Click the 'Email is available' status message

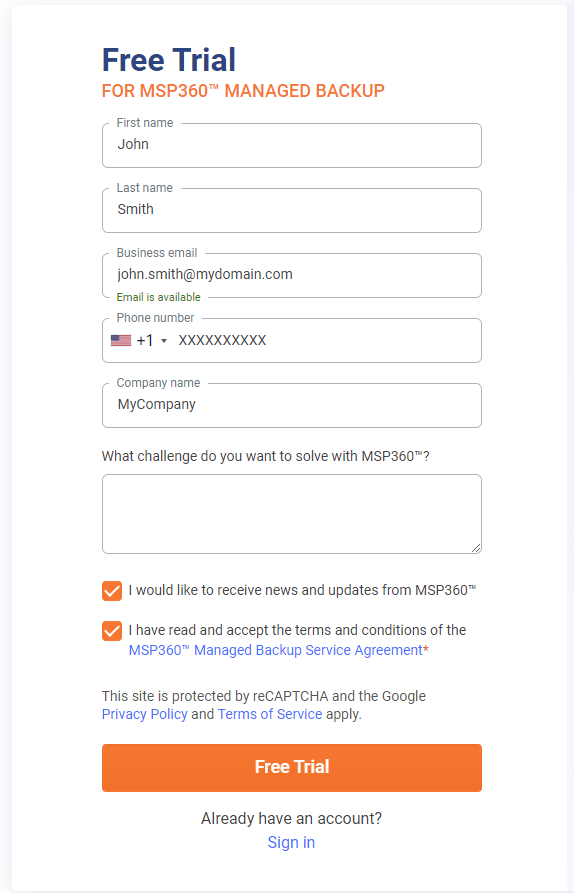pyautogui.click(x=158, y=297)
